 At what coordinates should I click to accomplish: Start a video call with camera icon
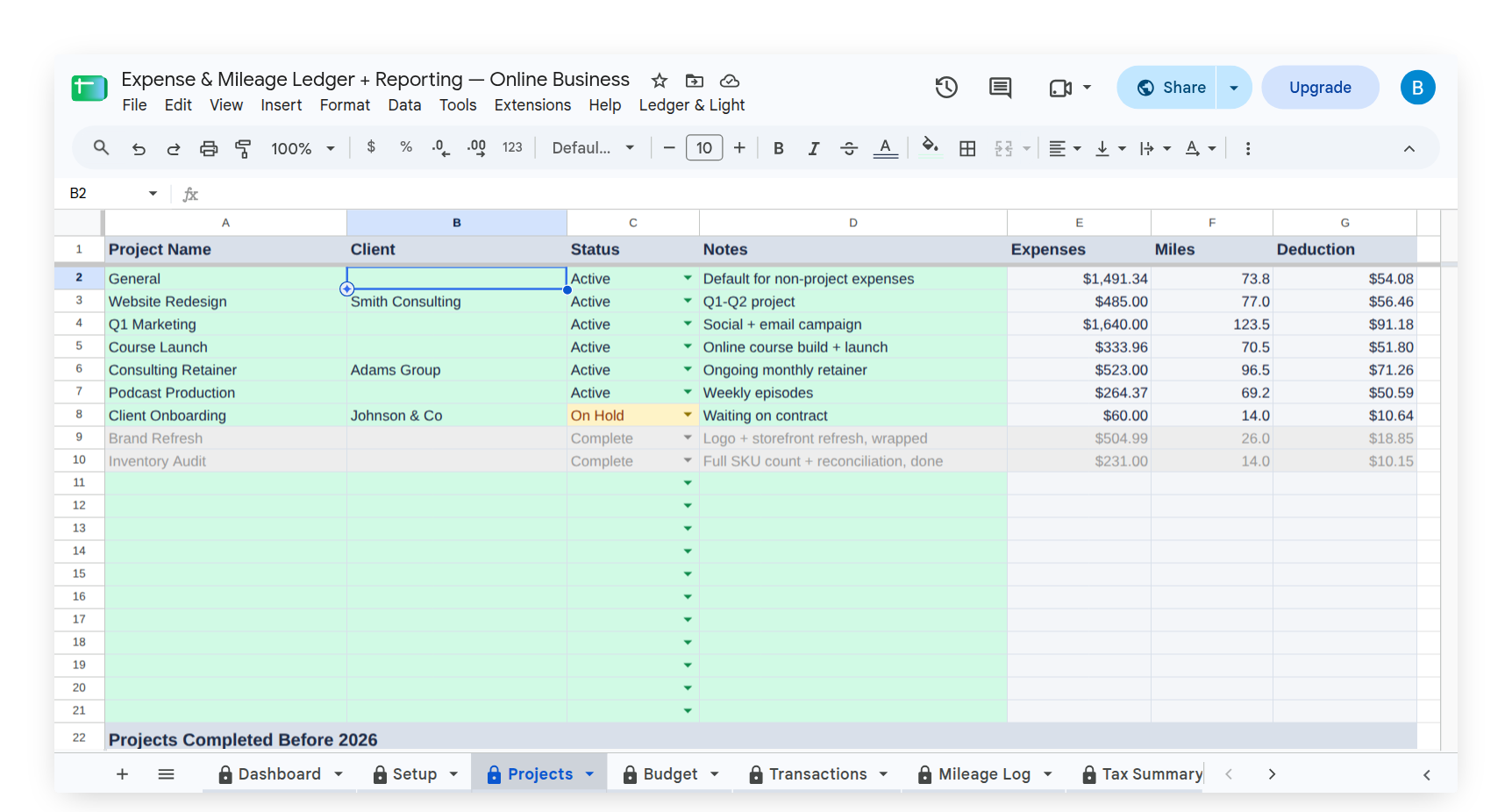(x=1060, y=88)
